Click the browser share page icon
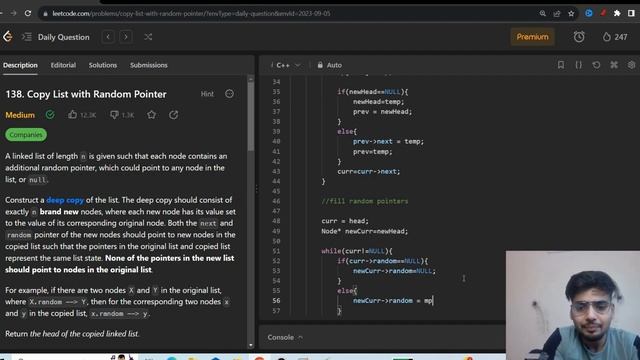 coord(557,13)
